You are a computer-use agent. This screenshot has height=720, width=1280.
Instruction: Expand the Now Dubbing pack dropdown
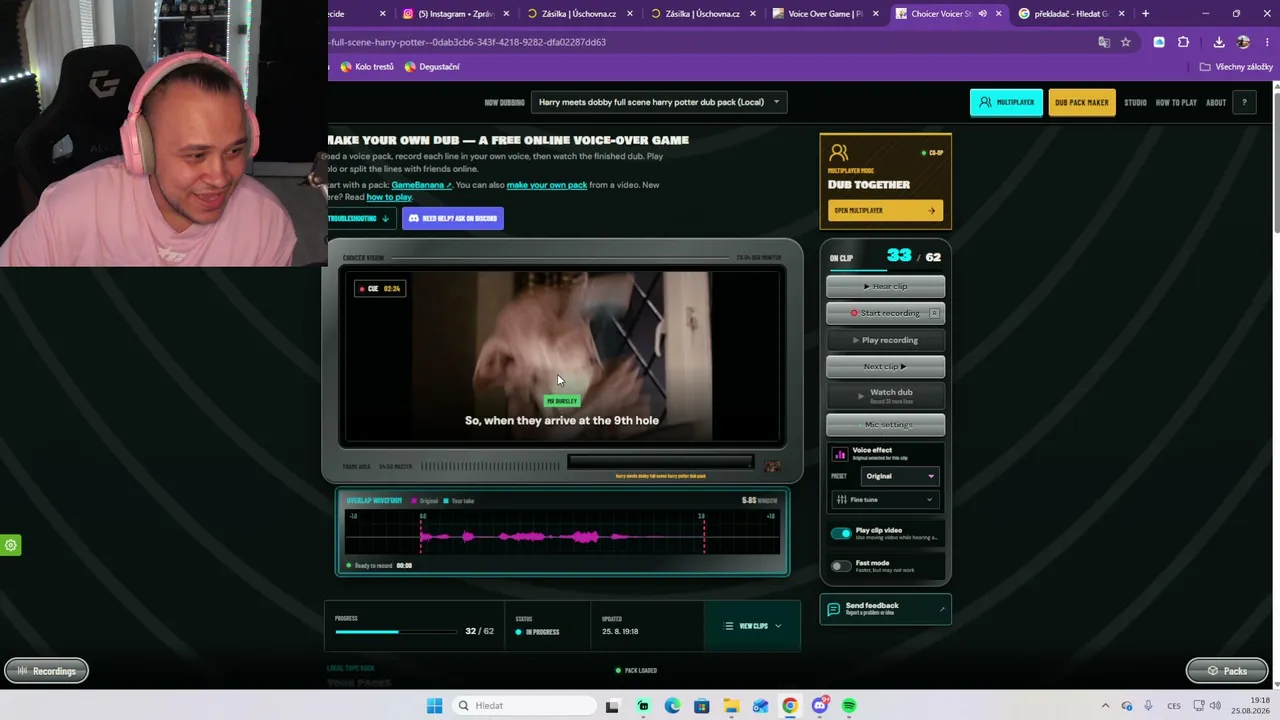tap(659, 102)
